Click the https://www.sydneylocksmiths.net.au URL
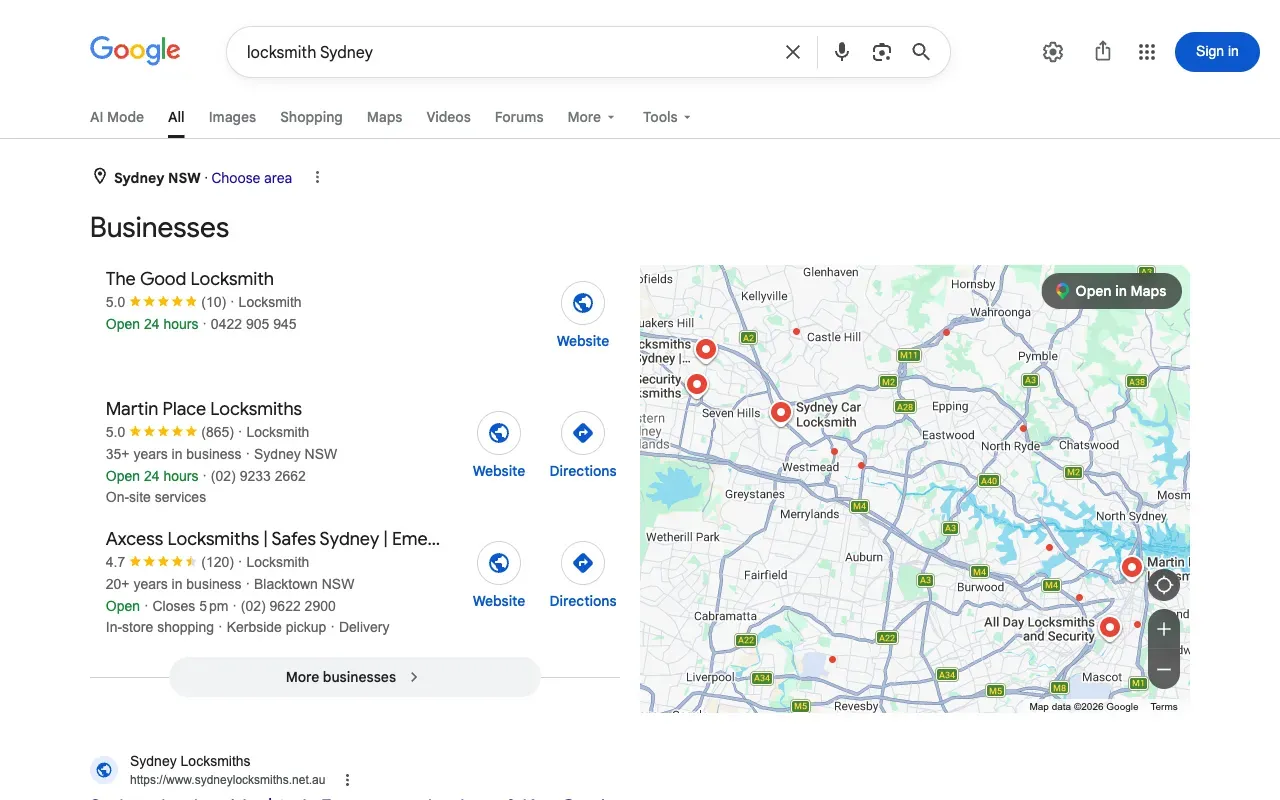 [x=228, y=780]
